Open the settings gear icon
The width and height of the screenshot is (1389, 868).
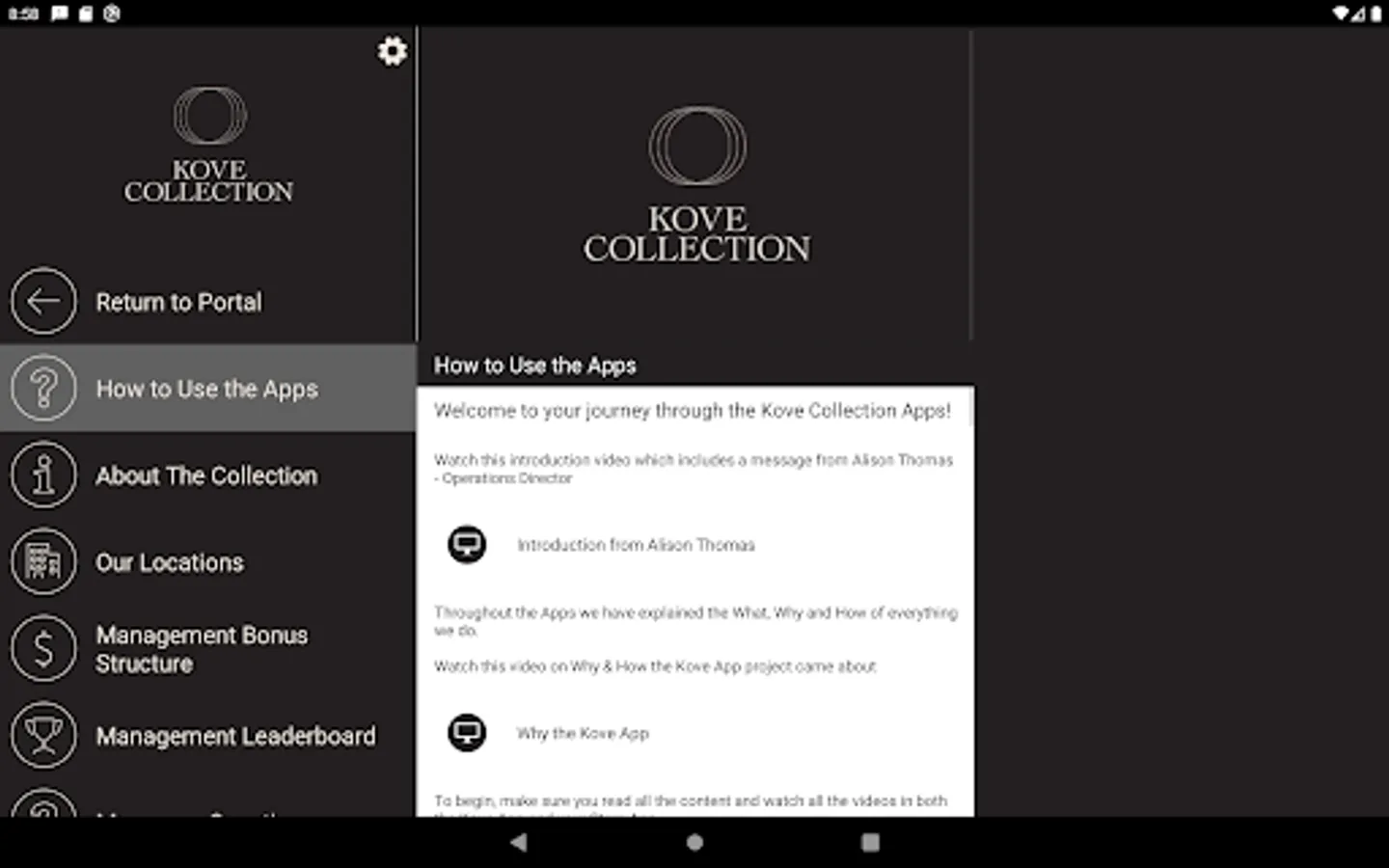[x=392, y=51]
